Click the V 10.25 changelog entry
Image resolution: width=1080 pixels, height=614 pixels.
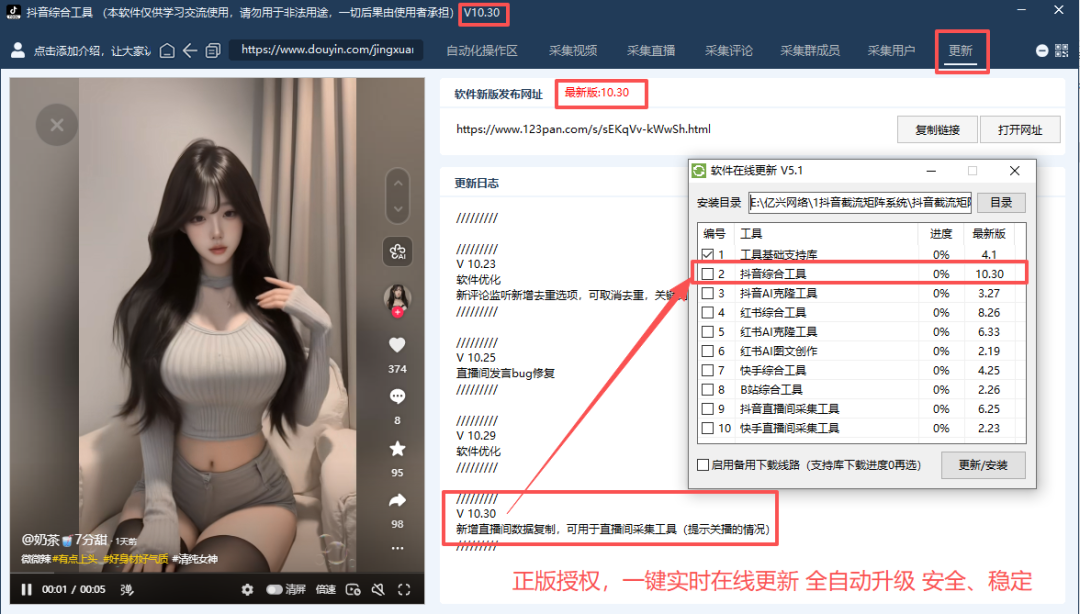[x=476, y=358]
